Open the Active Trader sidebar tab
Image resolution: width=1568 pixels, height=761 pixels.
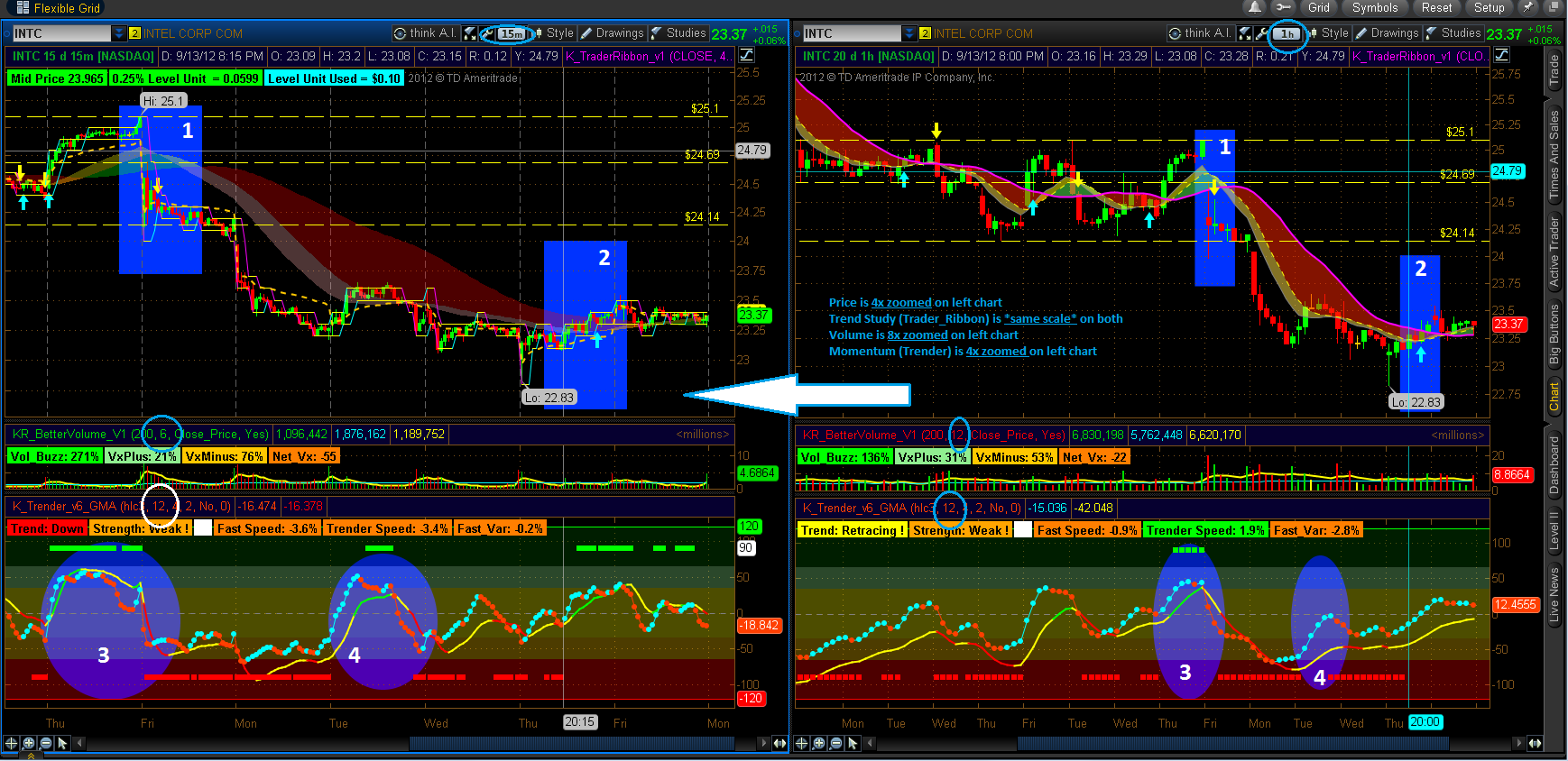click(1554, 252)
